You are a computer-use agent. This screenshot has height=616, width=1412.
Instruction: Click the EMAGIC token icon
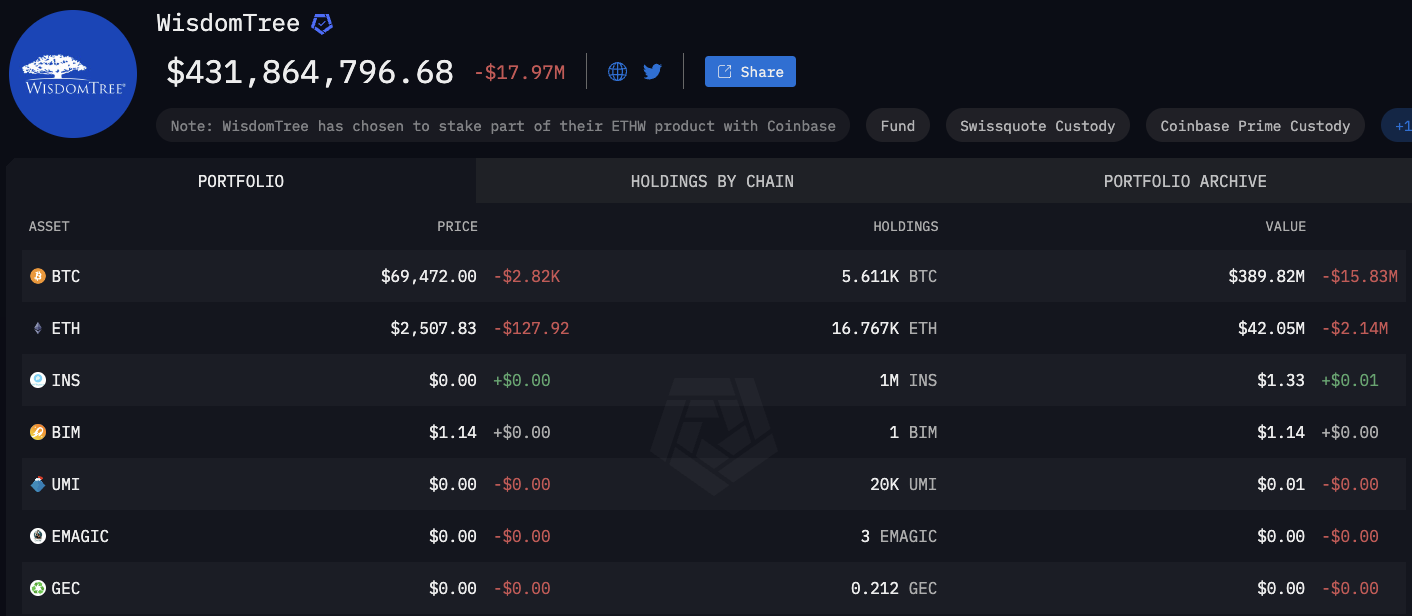coord(38,536)
